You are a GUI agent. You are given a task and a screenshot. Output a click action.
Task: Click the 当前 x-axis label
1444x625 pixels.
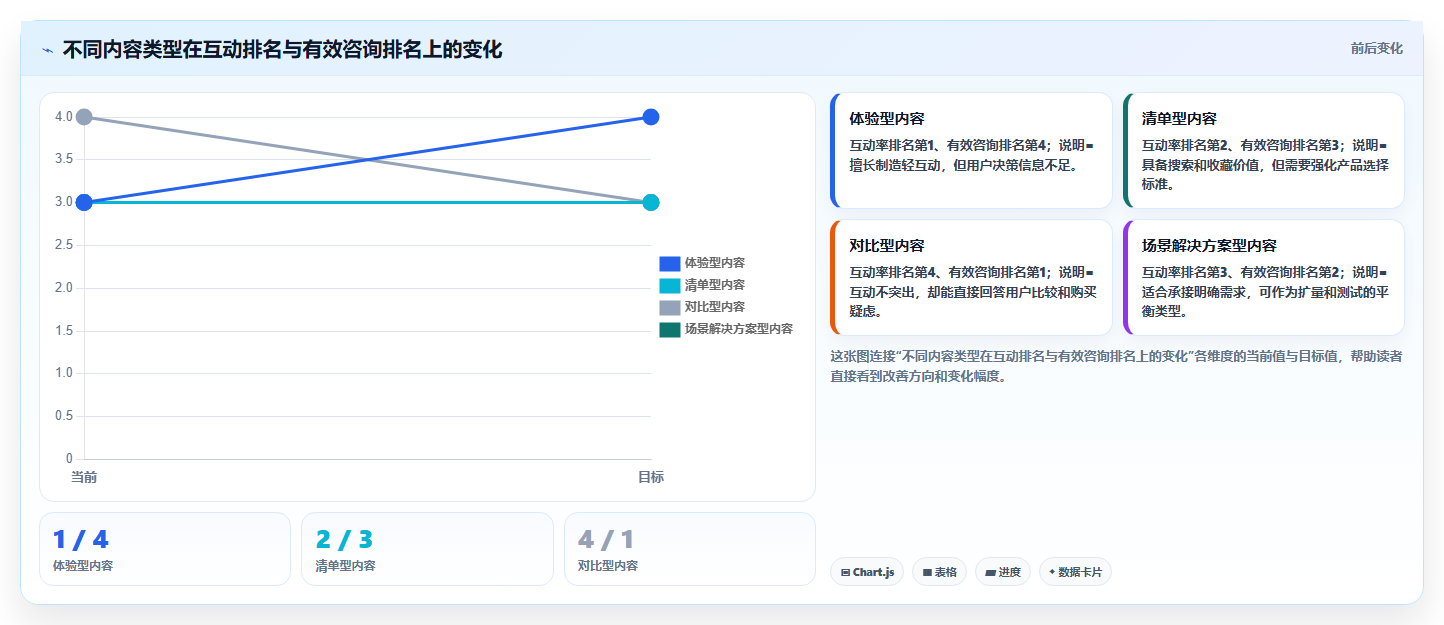[84, 477]
